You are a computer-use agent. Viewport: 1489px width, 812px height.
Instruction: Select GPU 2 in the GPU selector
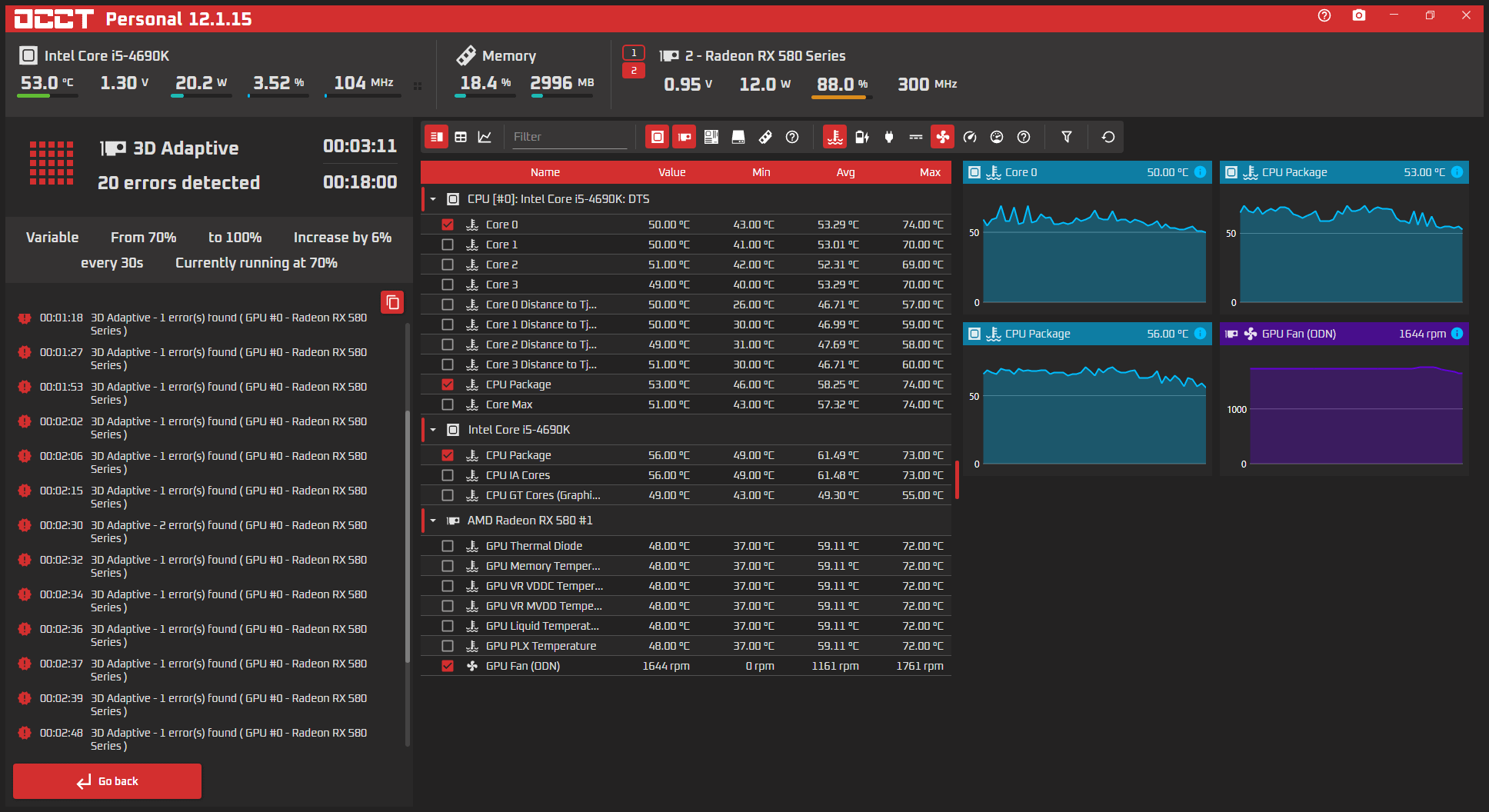click(x=634, y=71)
